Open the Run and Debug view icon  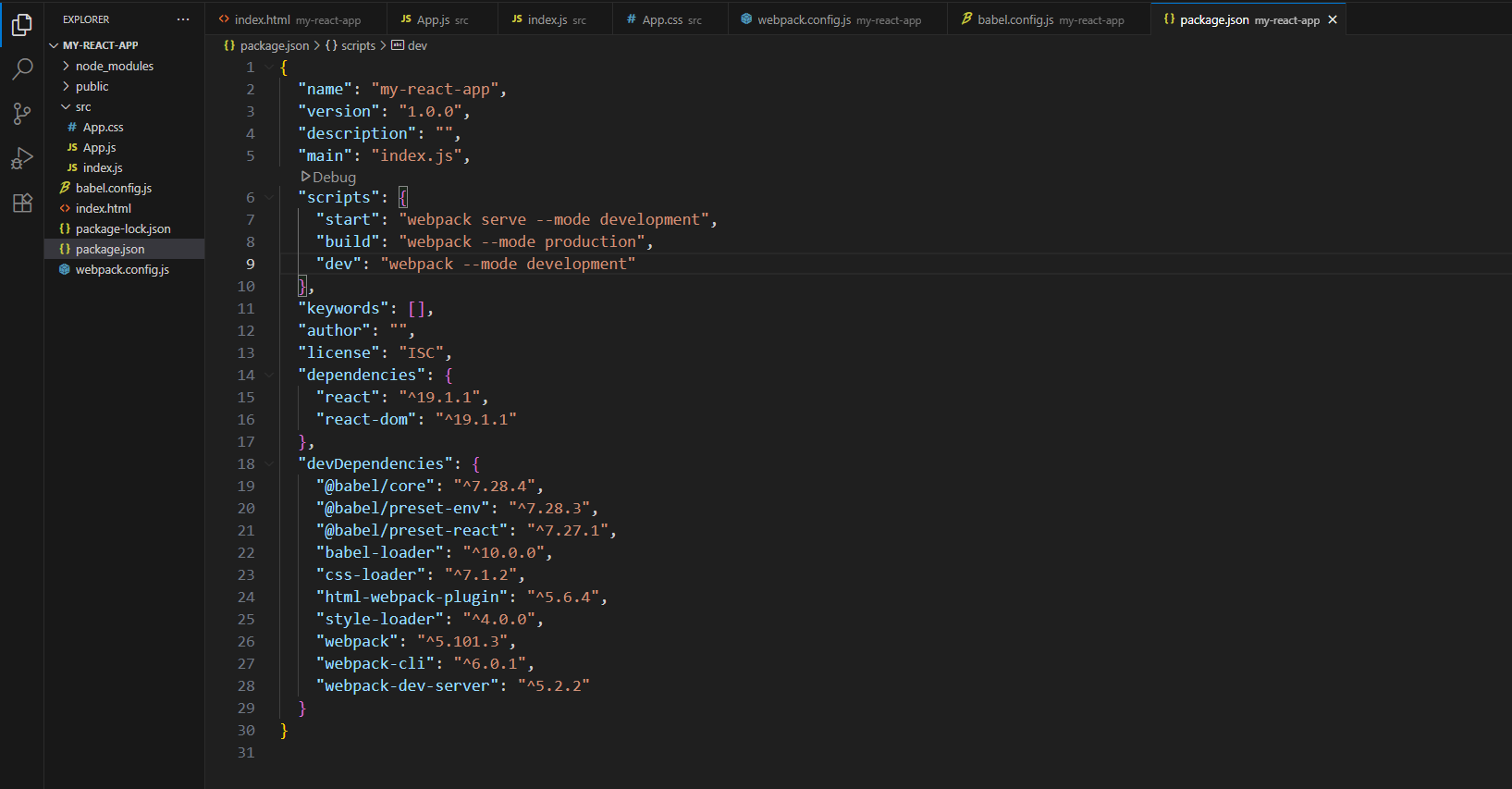point(22,158)
